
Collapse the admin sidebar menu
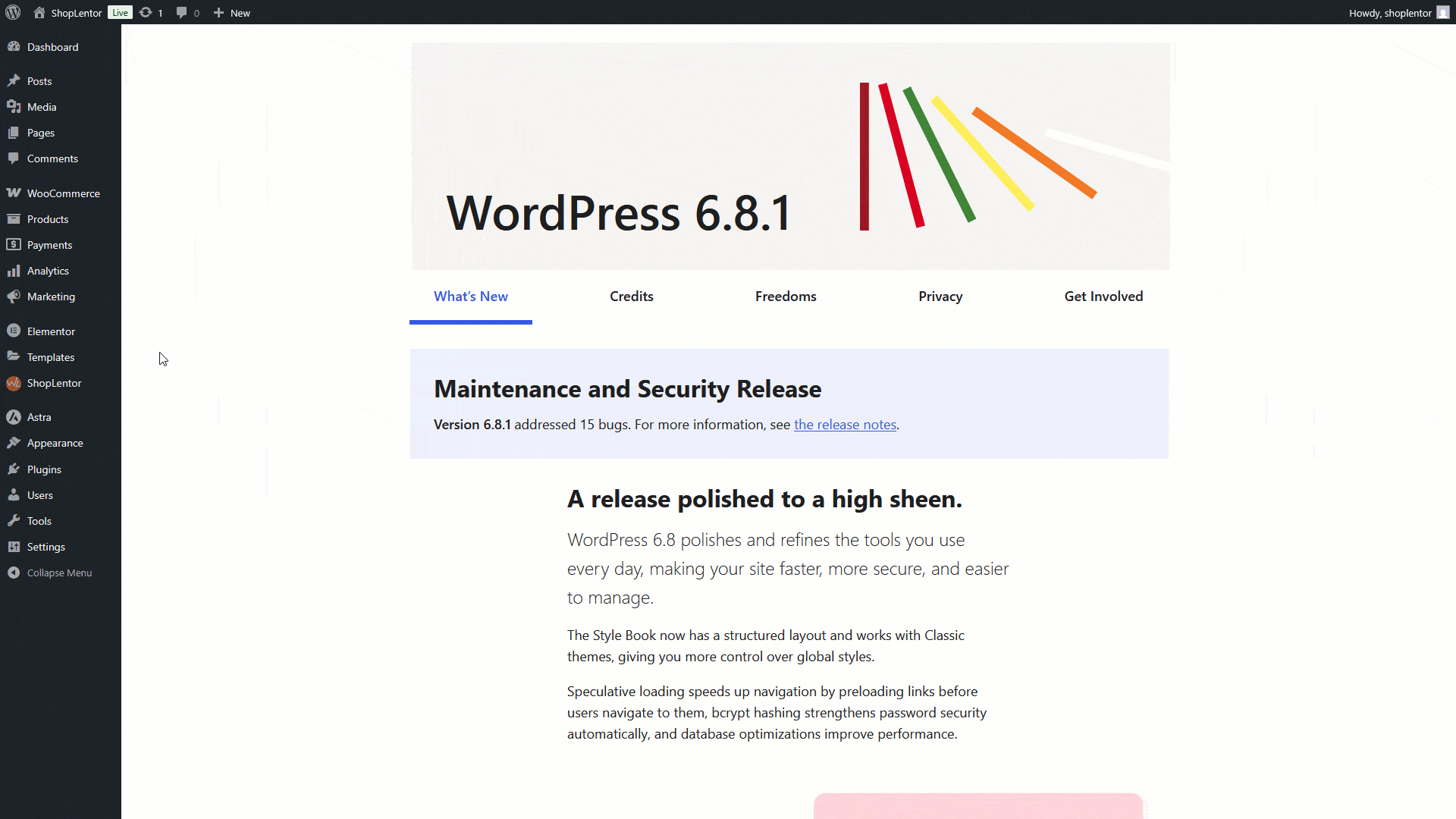(x=59, y=573)
